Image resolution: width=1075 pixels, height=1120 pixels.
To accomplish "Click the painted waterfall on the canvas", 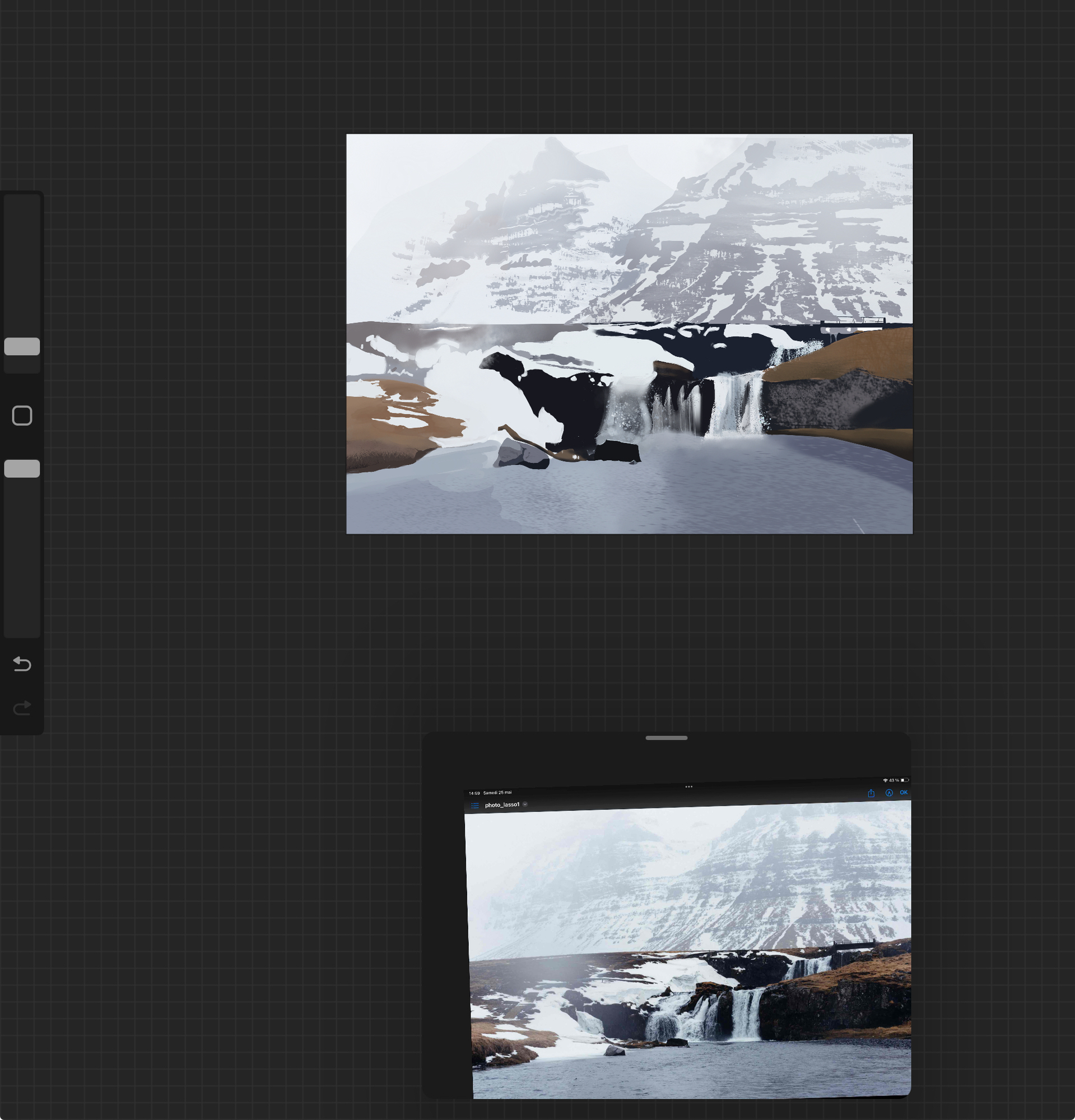I will (734, 403).
